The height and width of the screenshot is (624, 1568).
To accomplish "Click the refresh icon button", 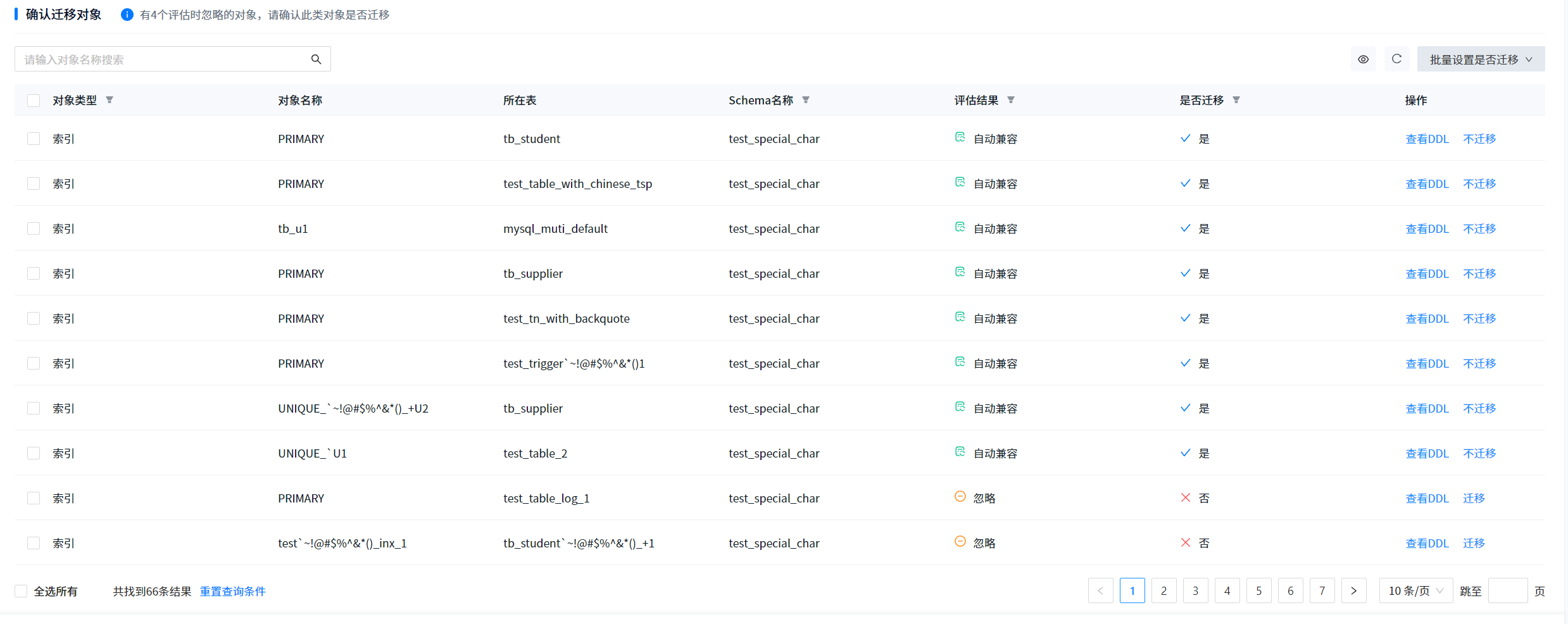I will click(x=1396, y=59).
